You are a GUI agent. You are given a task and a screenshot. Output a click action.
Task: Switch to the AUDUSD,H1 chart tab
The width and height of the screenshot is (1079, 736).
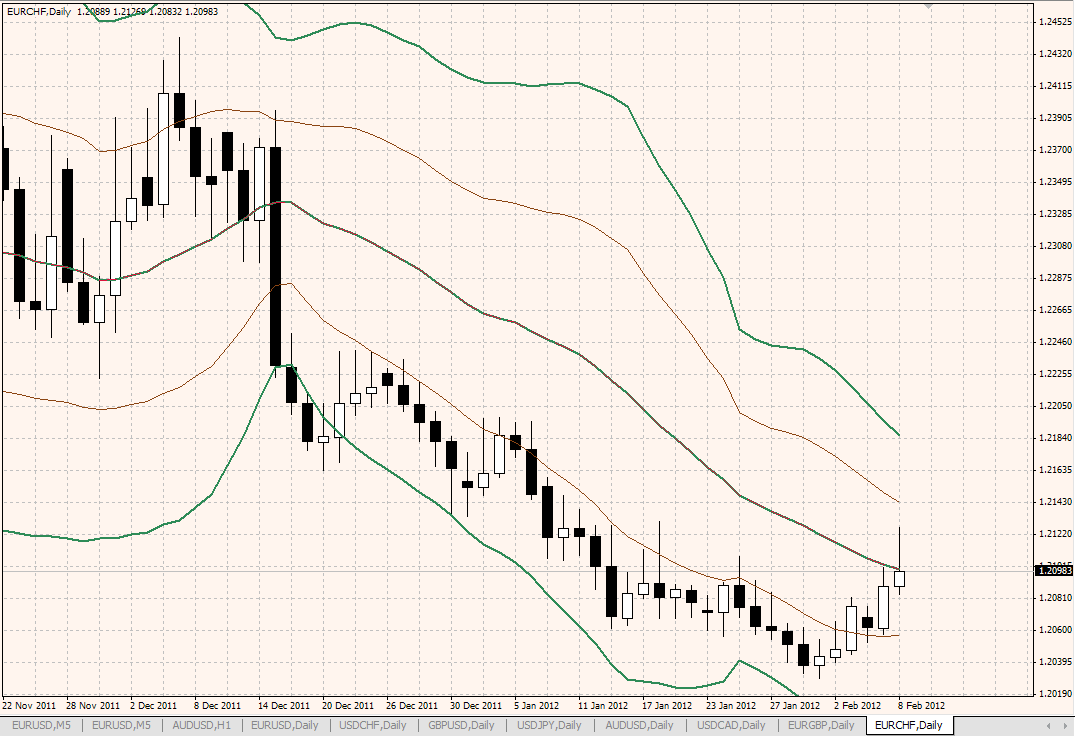tap(202, 725)
